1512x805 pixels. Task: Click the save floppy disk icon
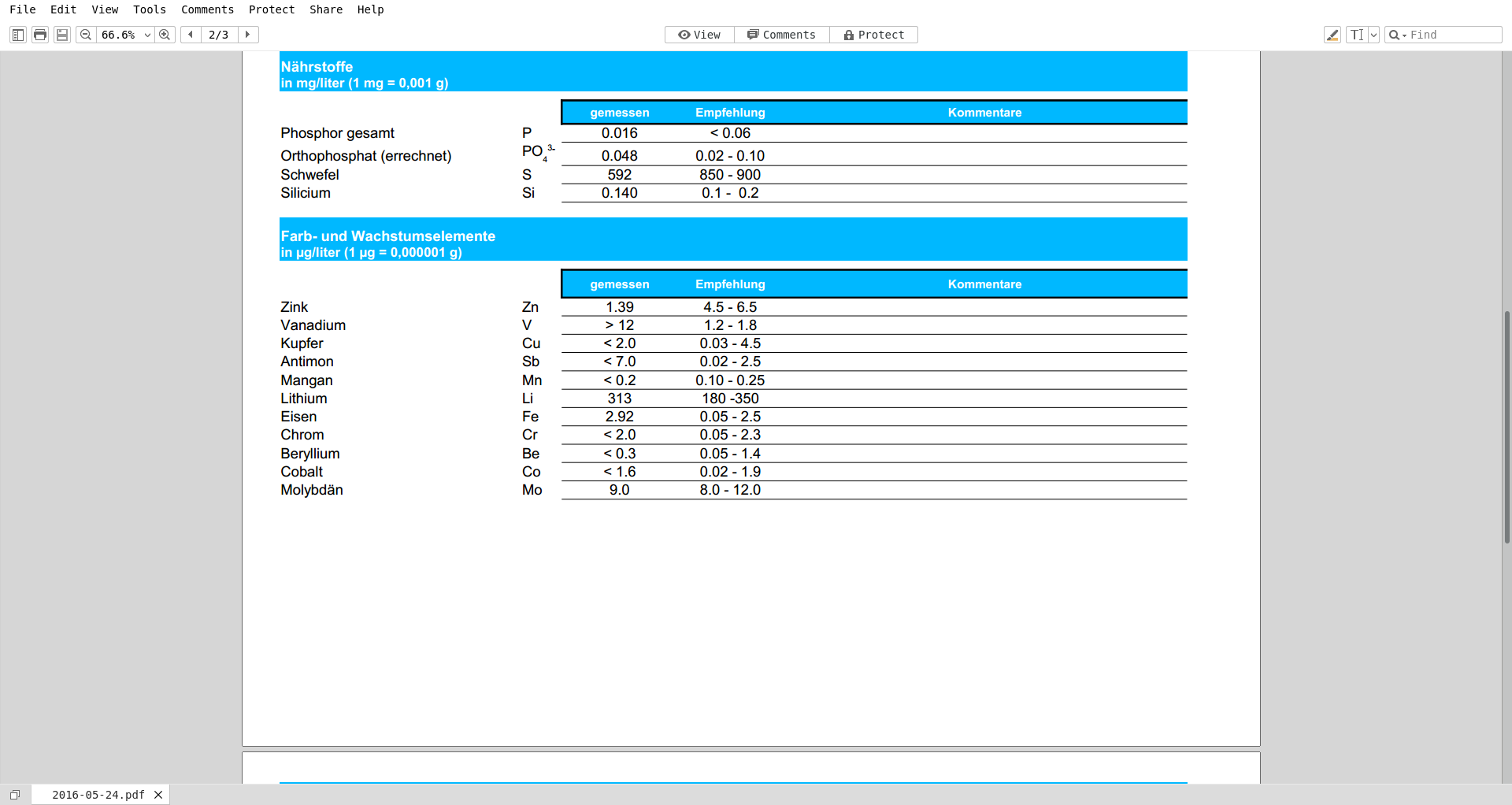pos(62,35)
